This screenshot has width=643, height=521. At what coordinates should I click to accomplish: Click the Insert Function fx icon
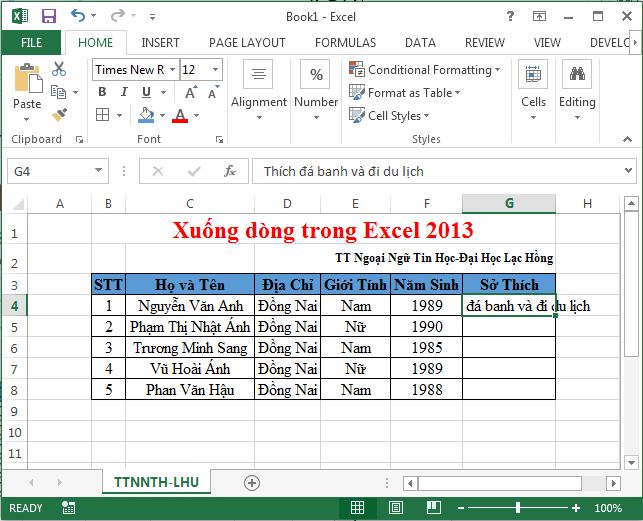click(229, 171)
